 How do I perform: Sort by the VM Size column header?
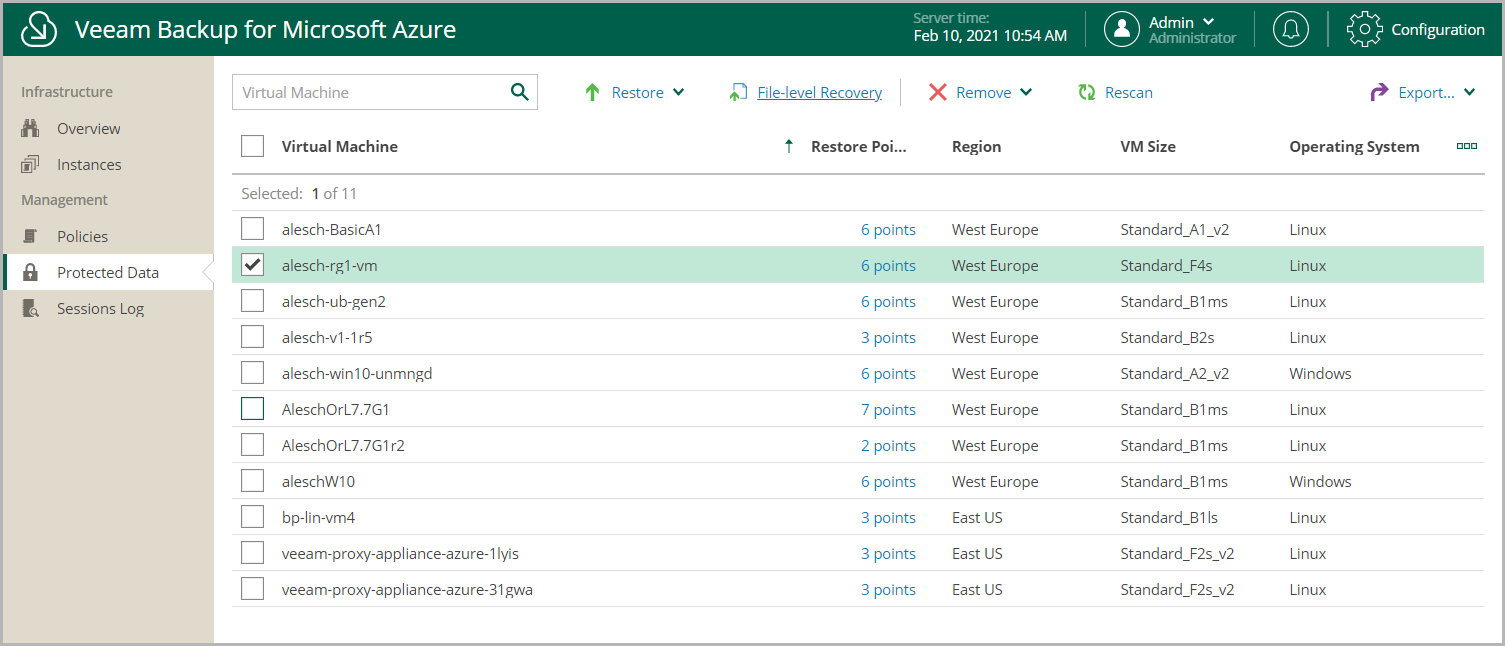click(1148, 146)
